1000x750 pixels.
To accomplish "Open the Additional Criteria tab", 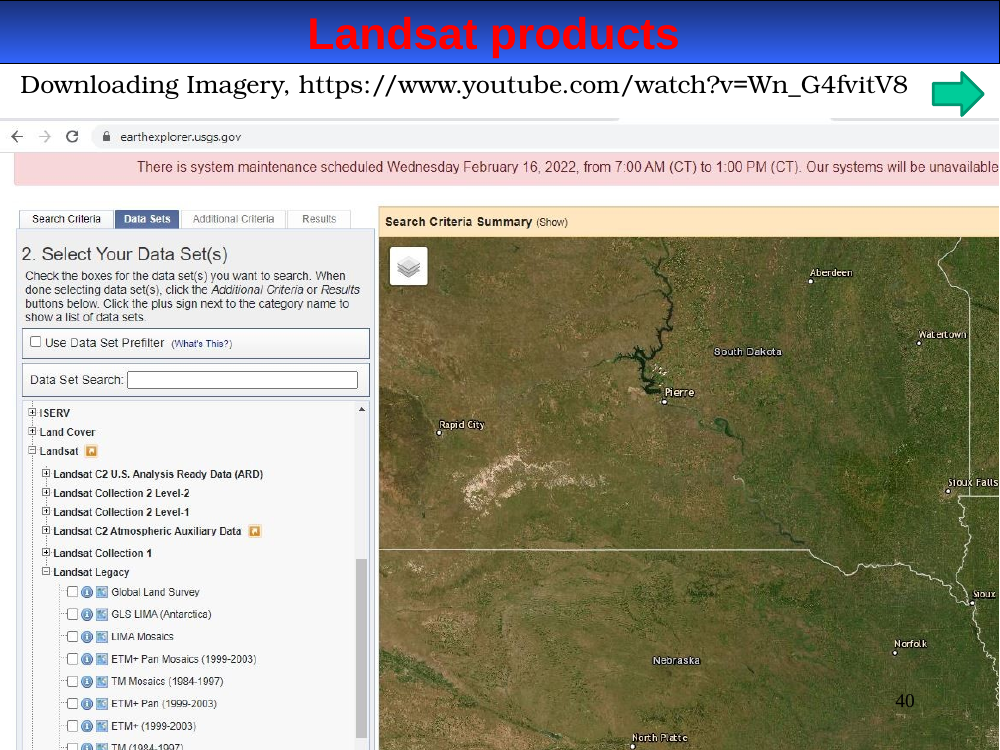I will [233, 219].
